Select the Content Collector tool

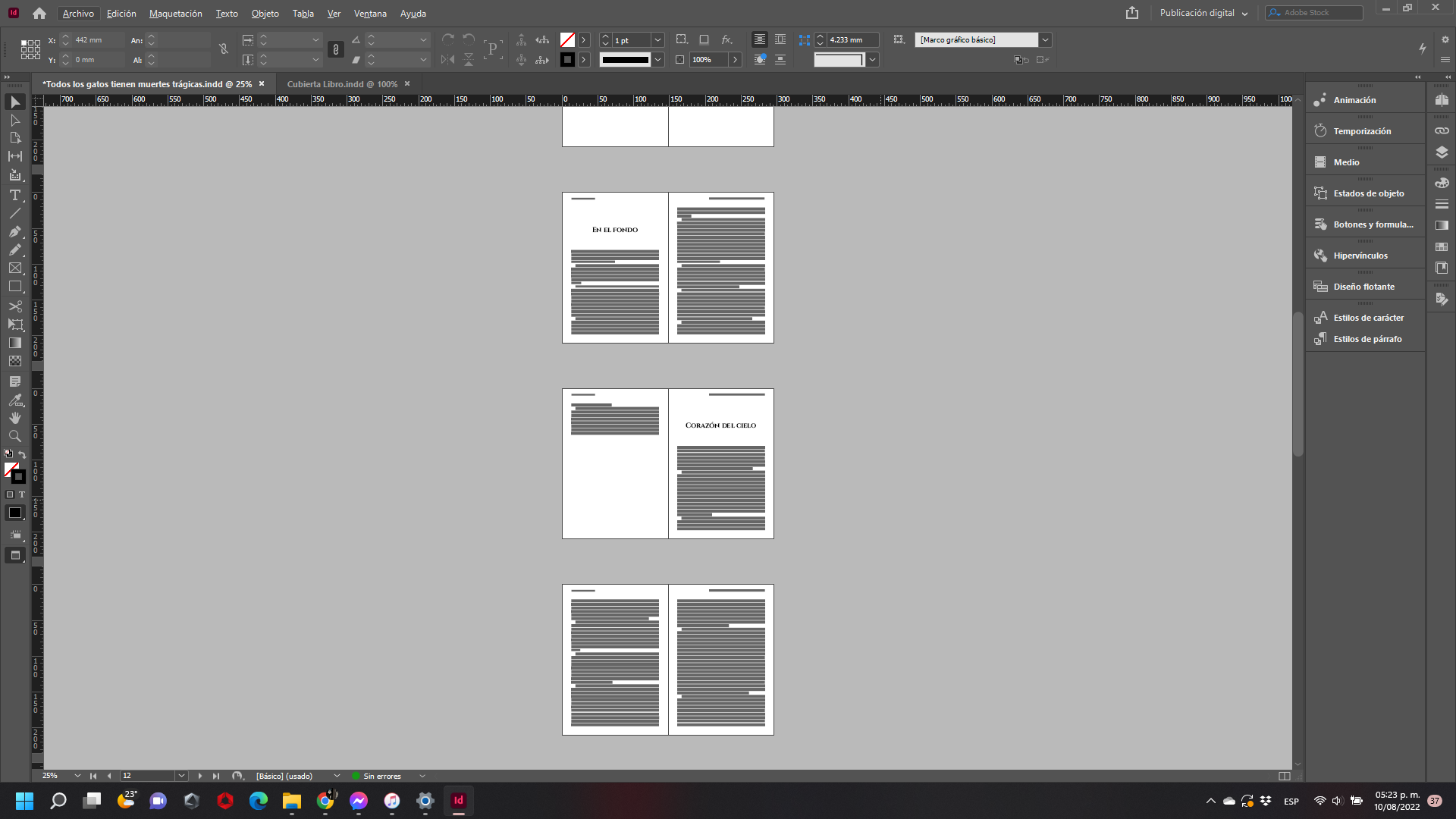click(15, 175)
